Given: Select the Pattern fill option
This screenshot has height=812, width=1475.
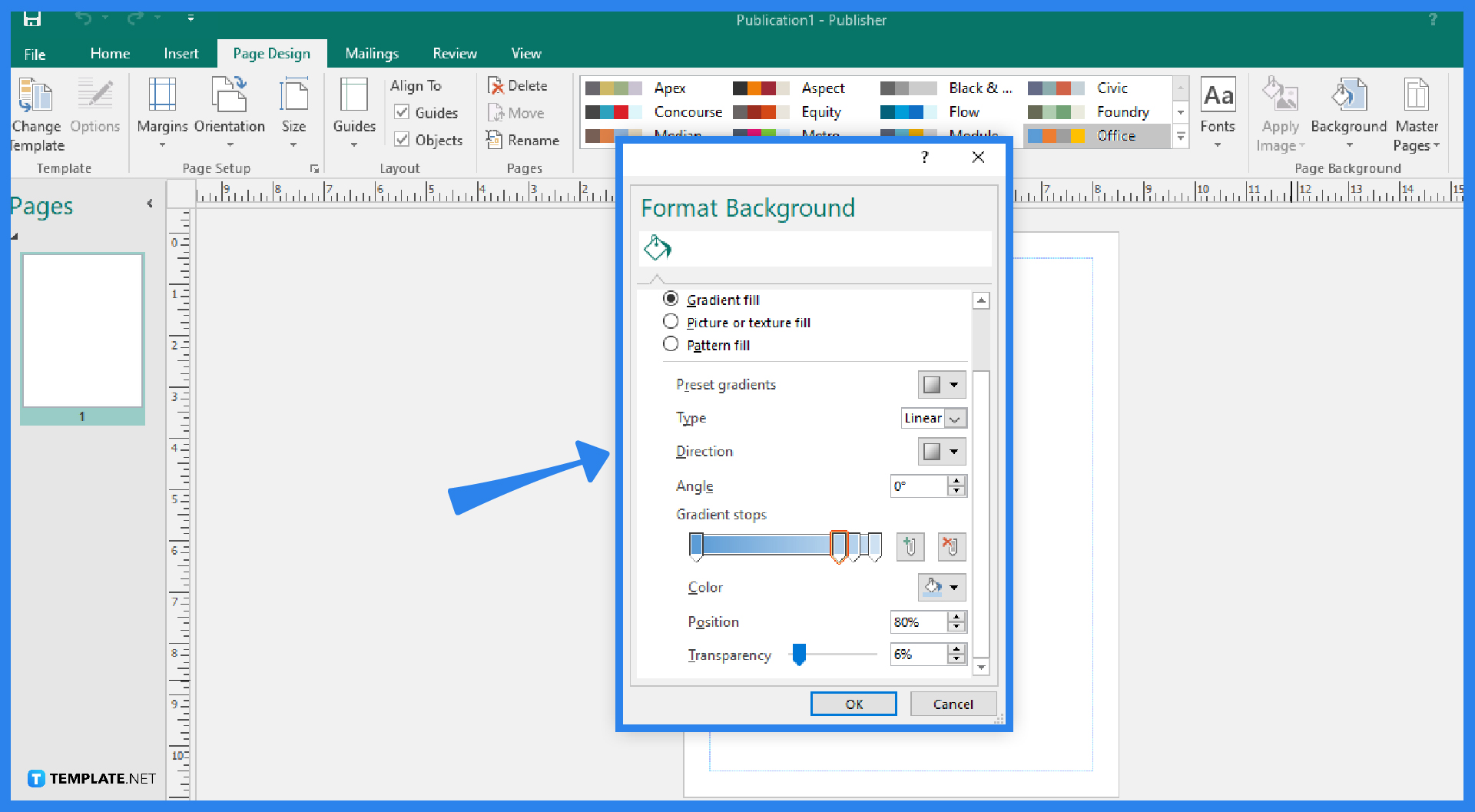Looking at the screenshot, I should click(671, 343).
